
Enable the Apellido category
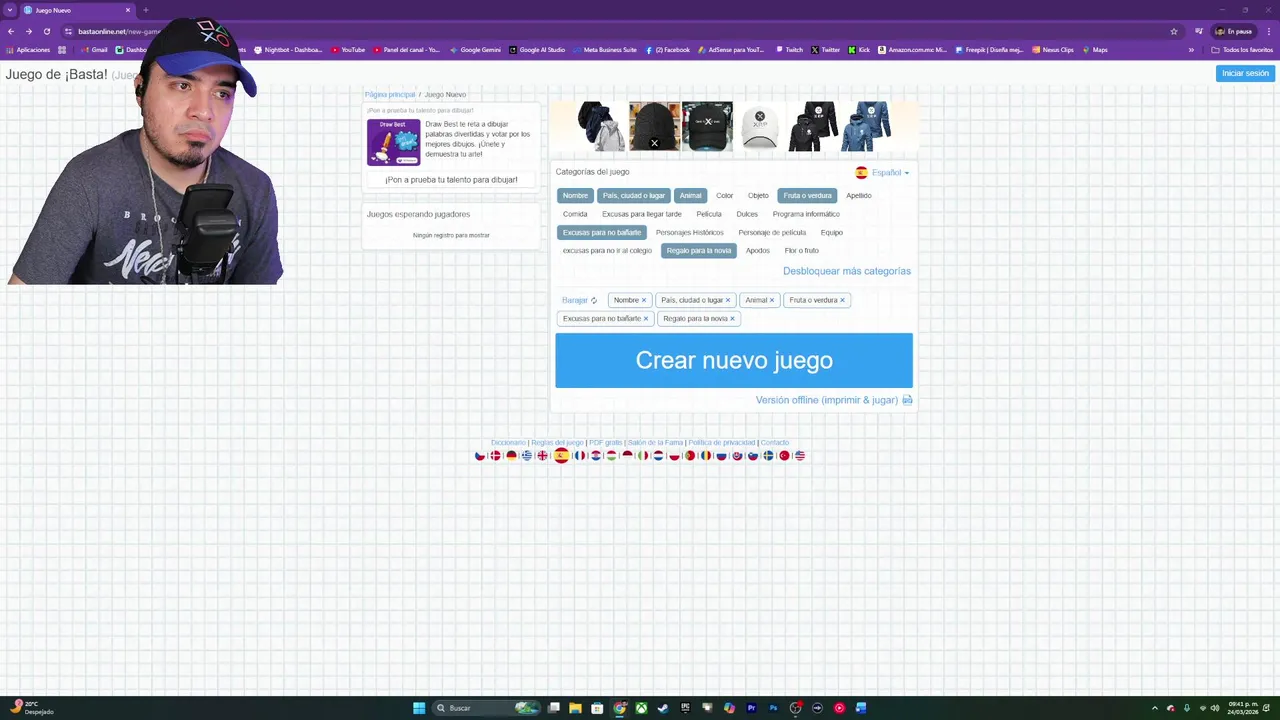[858, 196]
